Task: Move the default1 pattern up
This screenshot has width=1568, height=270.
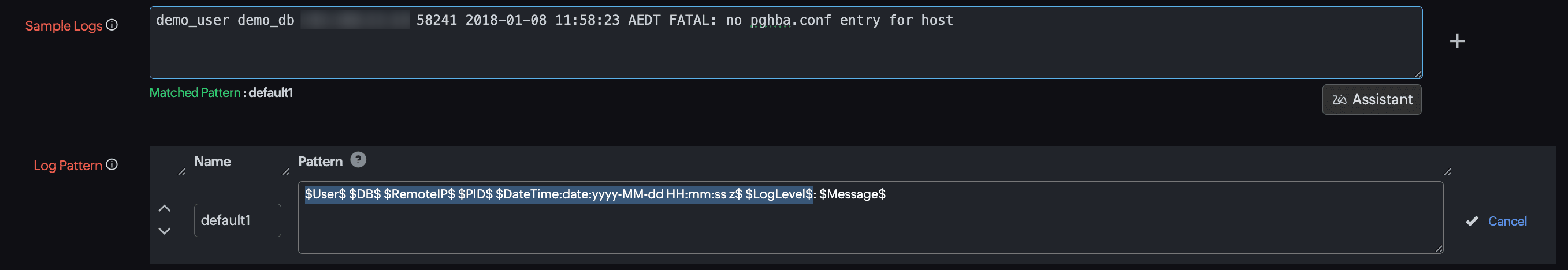Action: [x=164, y=209]
